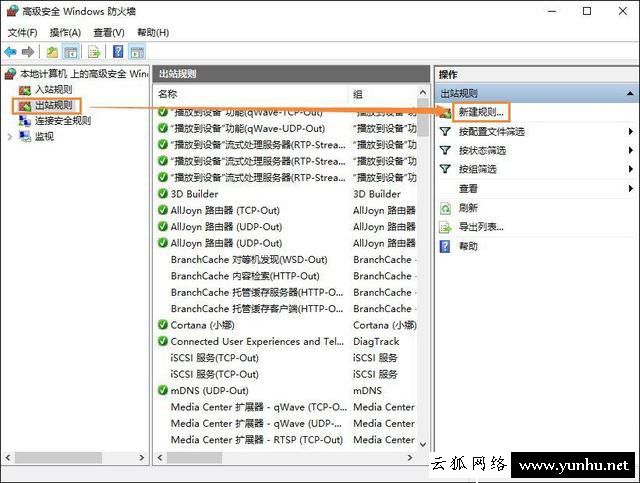The width and height of the screenshot is (640, 483).
Task: Select the 本地计算机 root node
Action: click(84, 74)
